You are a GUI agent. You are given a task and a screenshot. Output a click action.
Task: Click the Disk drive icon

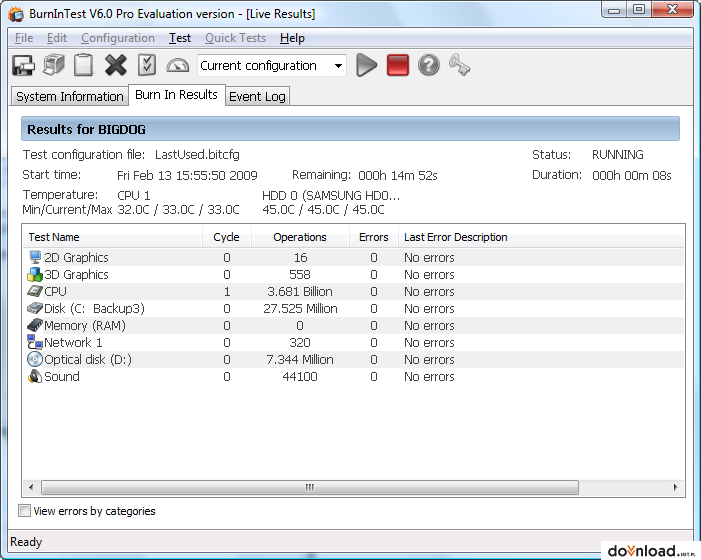coord(35,308)
